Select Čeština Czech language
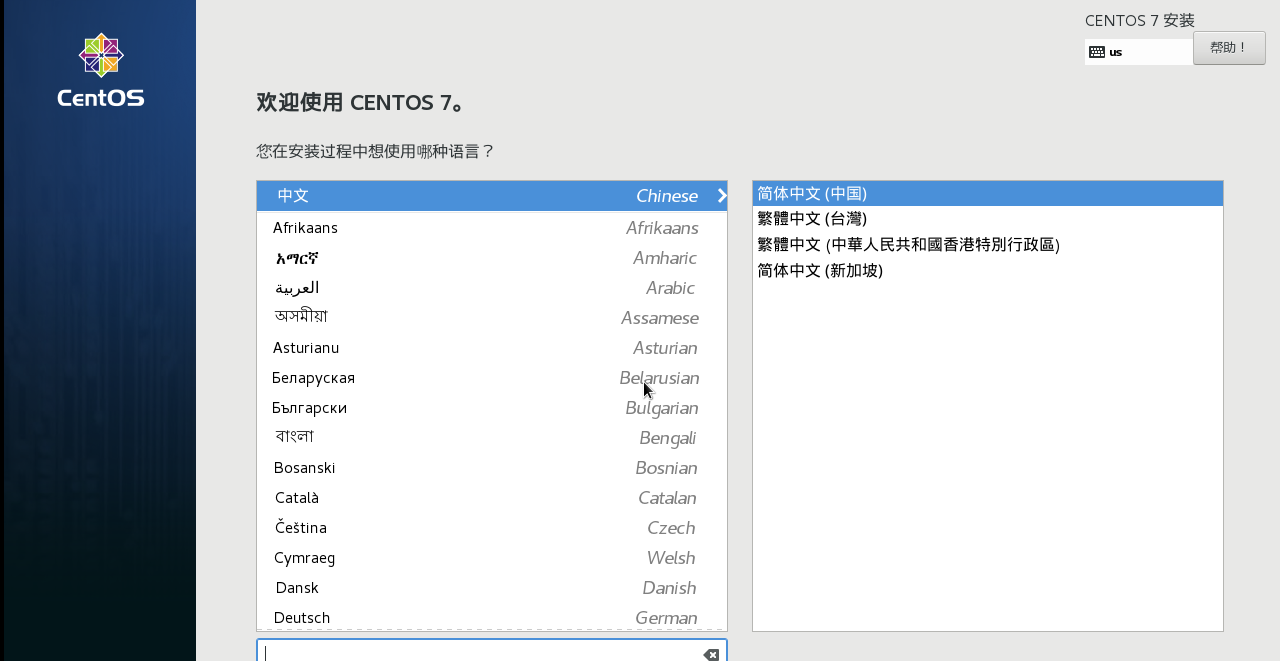 click(x=492, y=528)
